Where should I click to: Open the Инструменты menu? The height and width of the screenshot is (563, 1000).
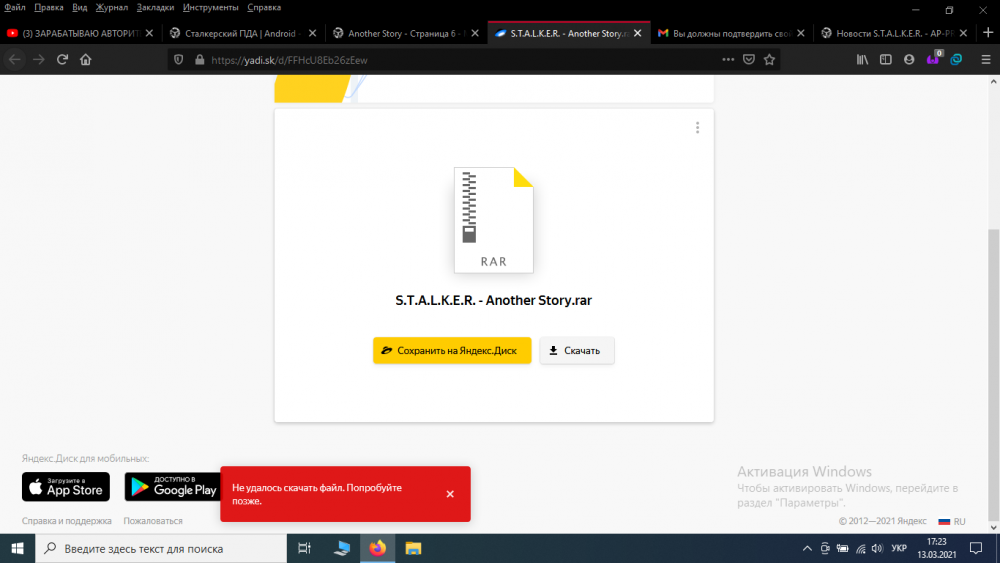coord(210,8)
